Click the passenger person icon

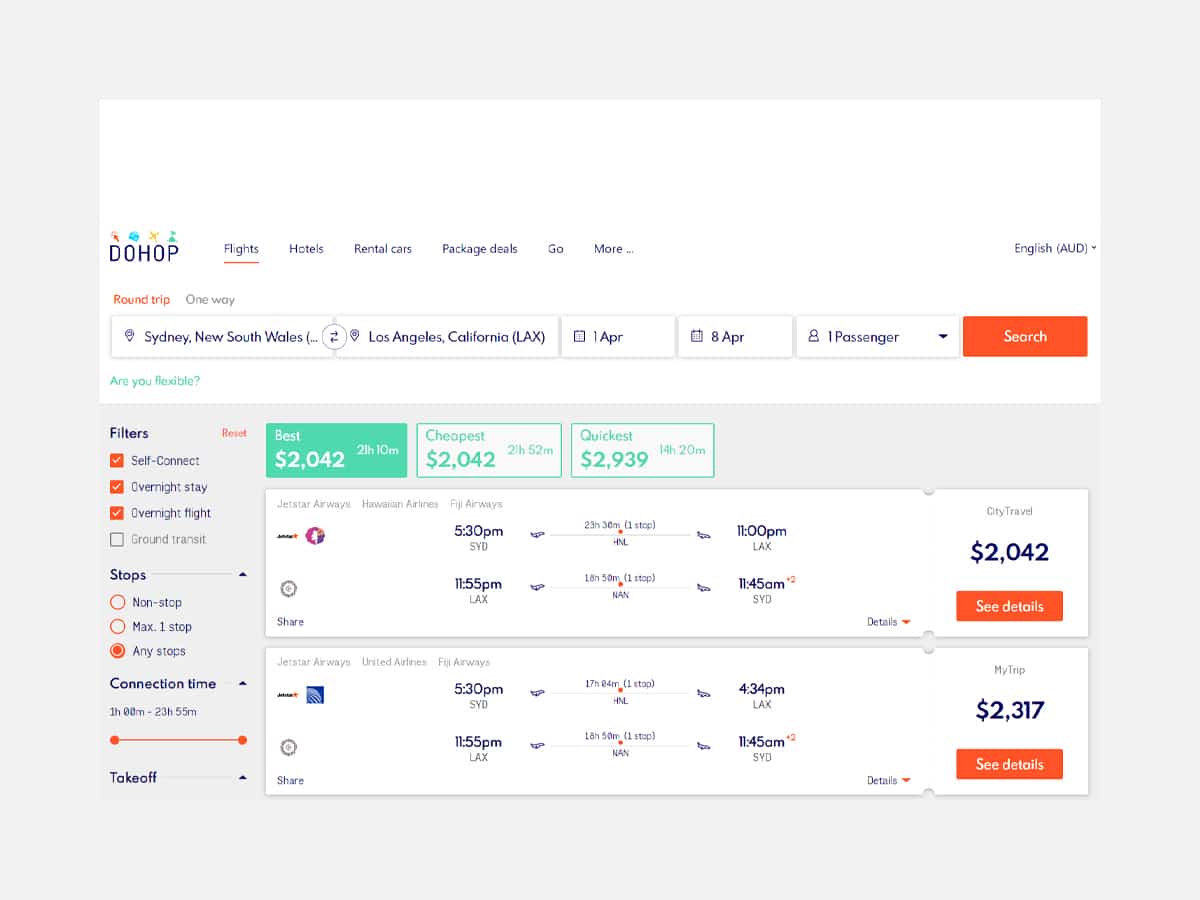point(814,336)
